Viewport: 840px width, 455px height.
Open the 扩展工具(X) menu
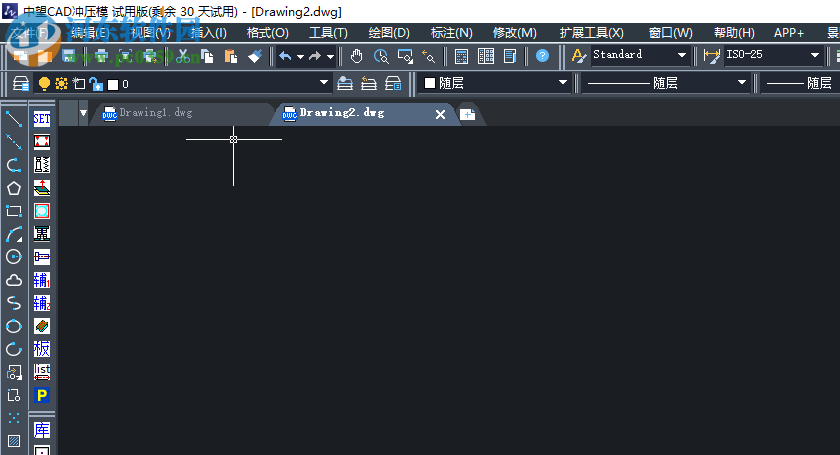(591, 33)
